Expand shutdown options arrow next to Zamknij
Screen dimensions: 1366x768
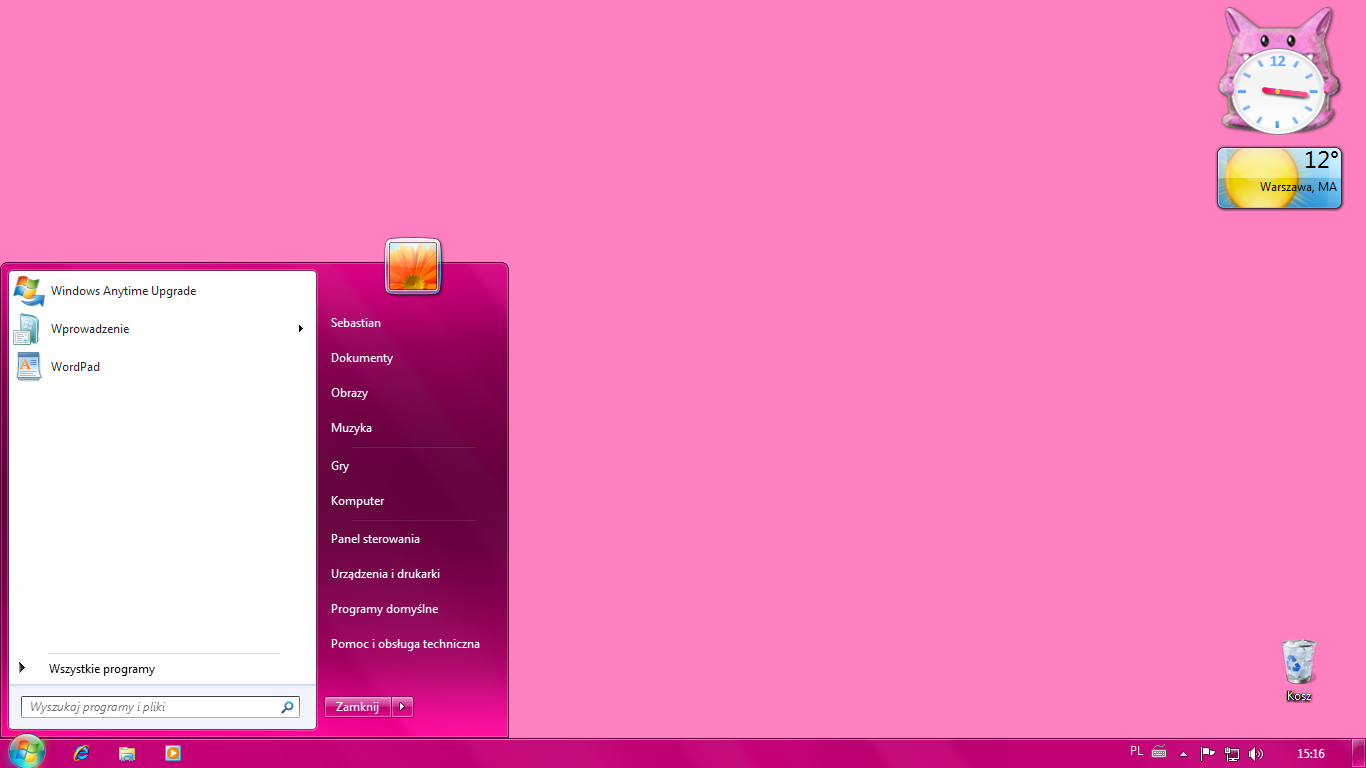pos(402,707)
